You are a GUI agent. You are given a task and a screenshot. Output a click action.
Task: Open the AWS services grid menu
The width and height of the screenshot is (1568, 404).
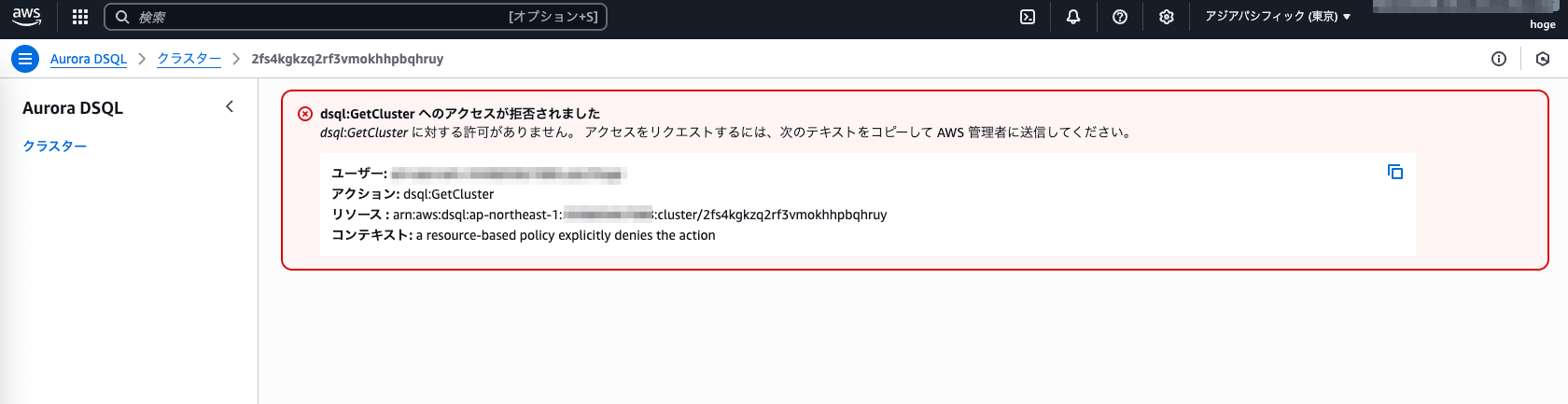tap(80, 17)
